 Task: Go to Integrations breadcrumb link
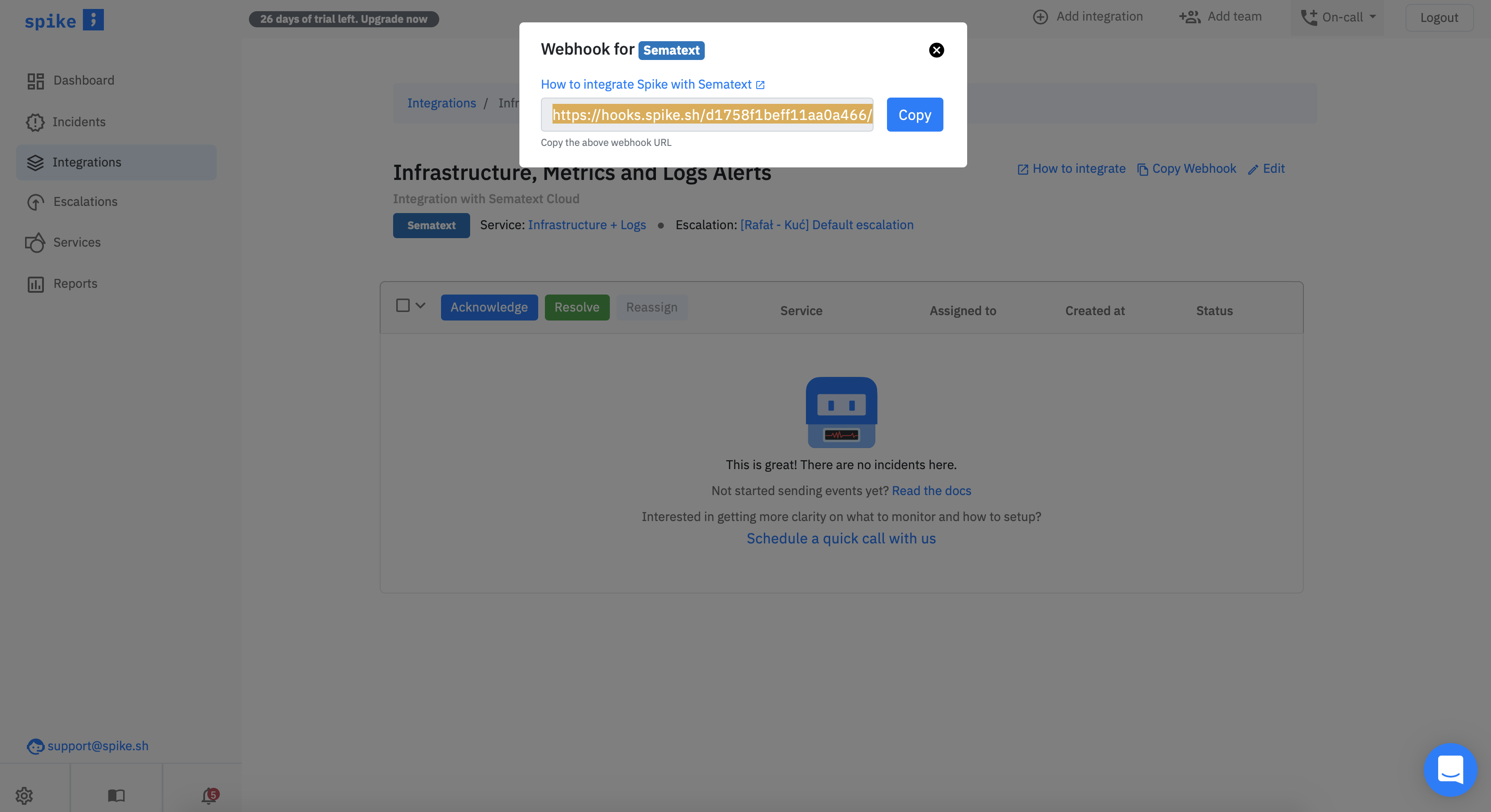point(441,103)
